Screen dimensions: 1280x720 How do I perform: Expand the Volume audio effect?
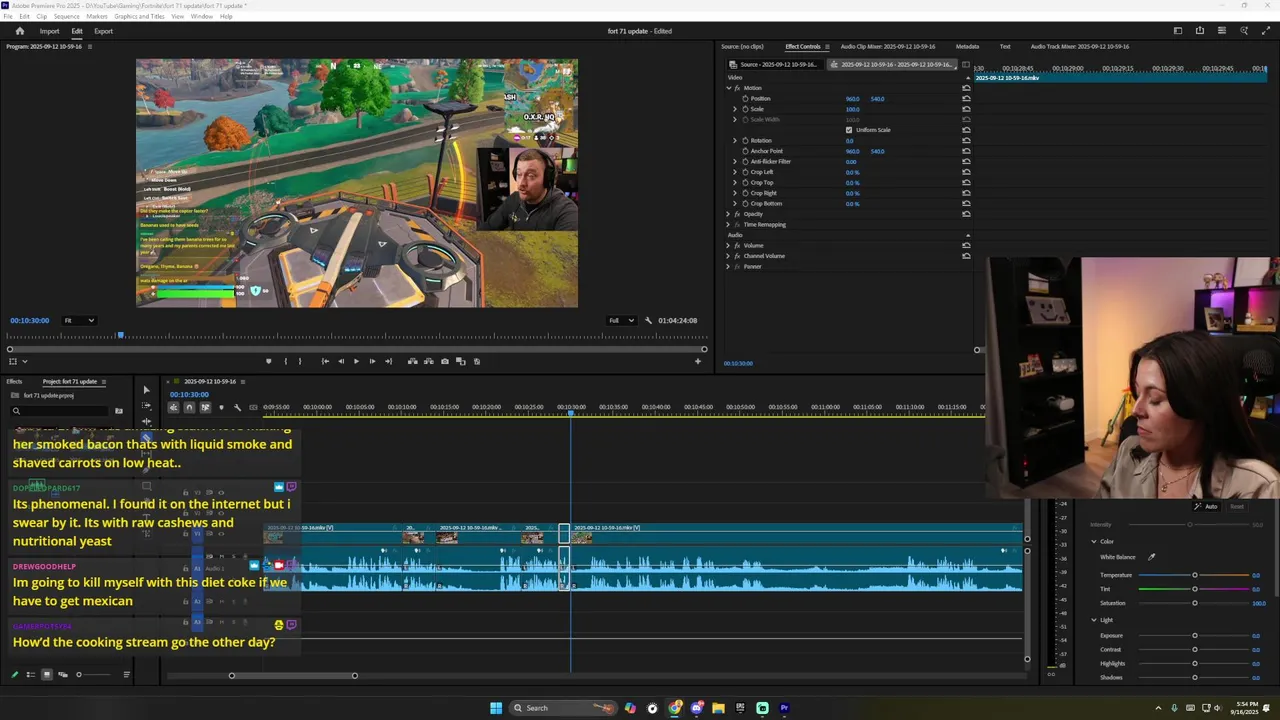click(728, 245)
